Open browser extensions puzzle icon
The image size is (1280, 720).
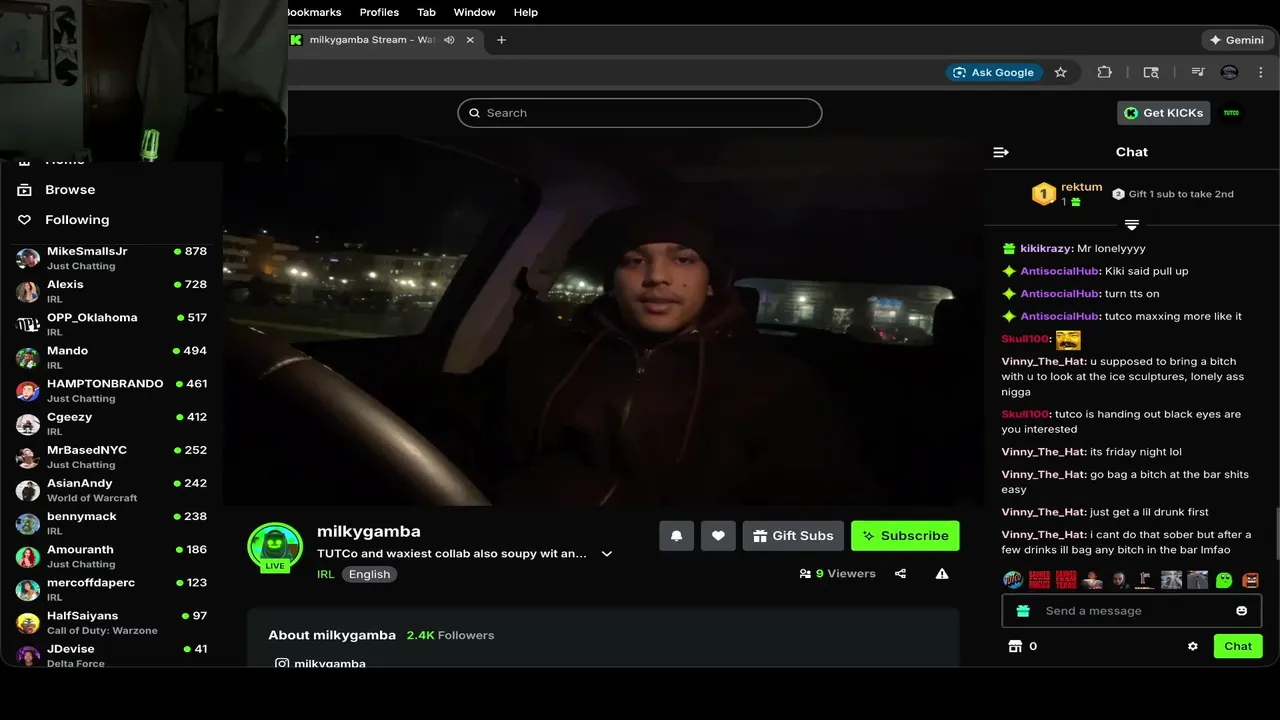click(1105, 72)
